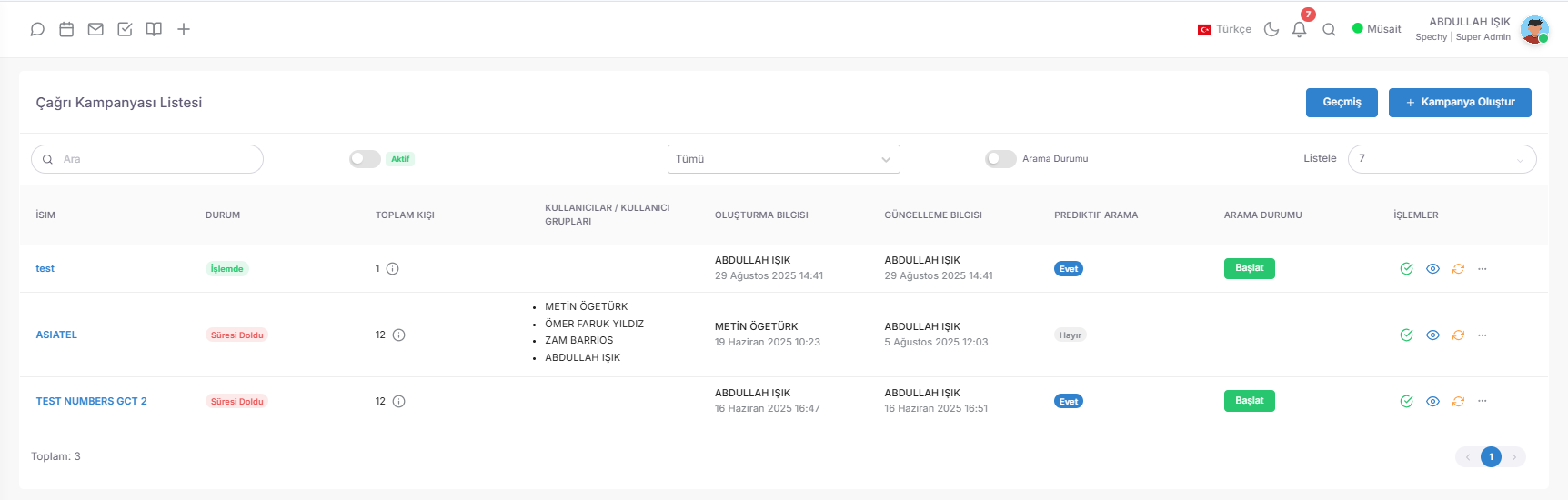Click the green check icon for test campaign
Image resolution: width=1568 pixels, height=500 pixels.
1406,268
